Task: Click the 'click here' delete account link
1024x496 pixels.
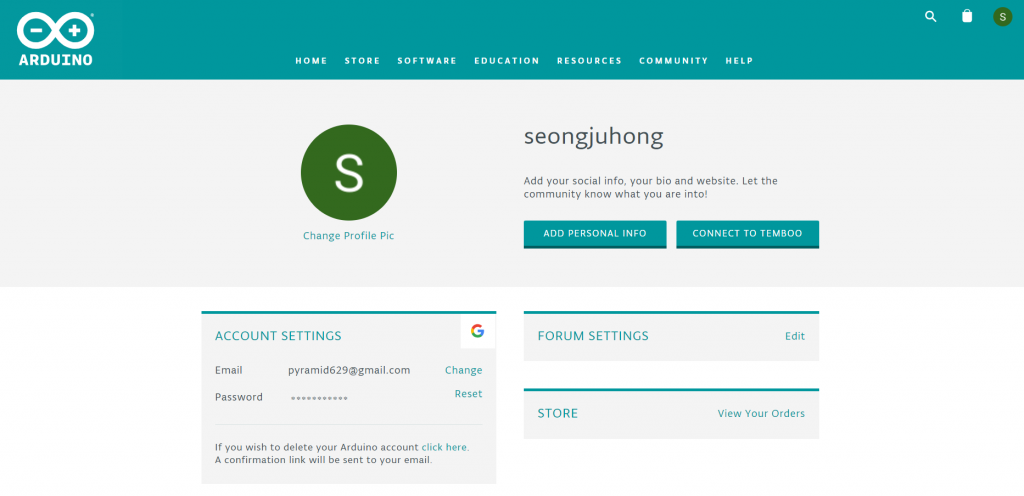Action: 444,447
